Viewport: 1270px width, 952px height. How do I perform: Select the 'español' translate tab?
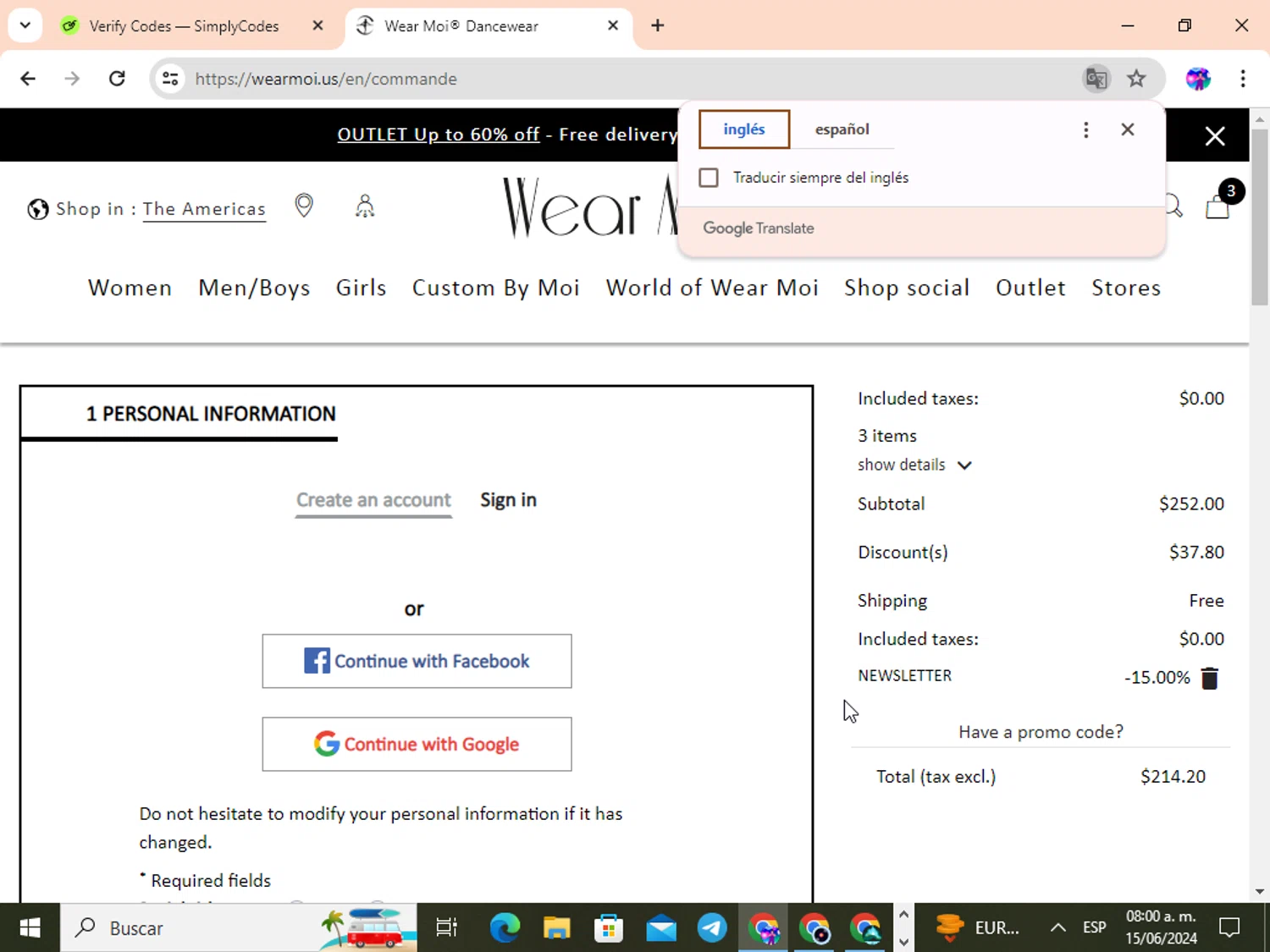click(842, 129)
